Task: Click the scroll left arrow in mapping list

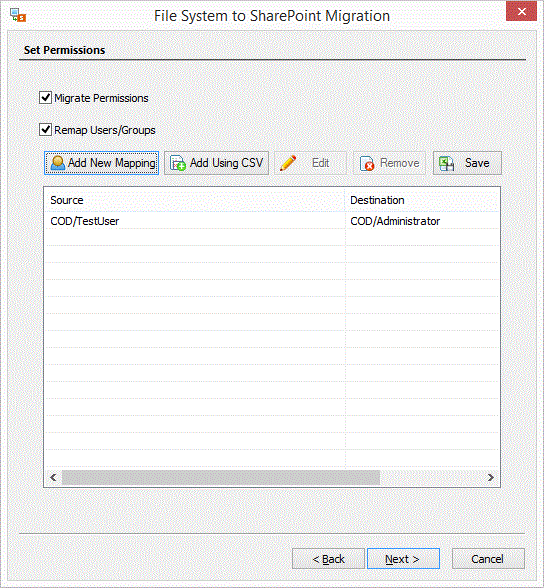Action: click(53, 477)
